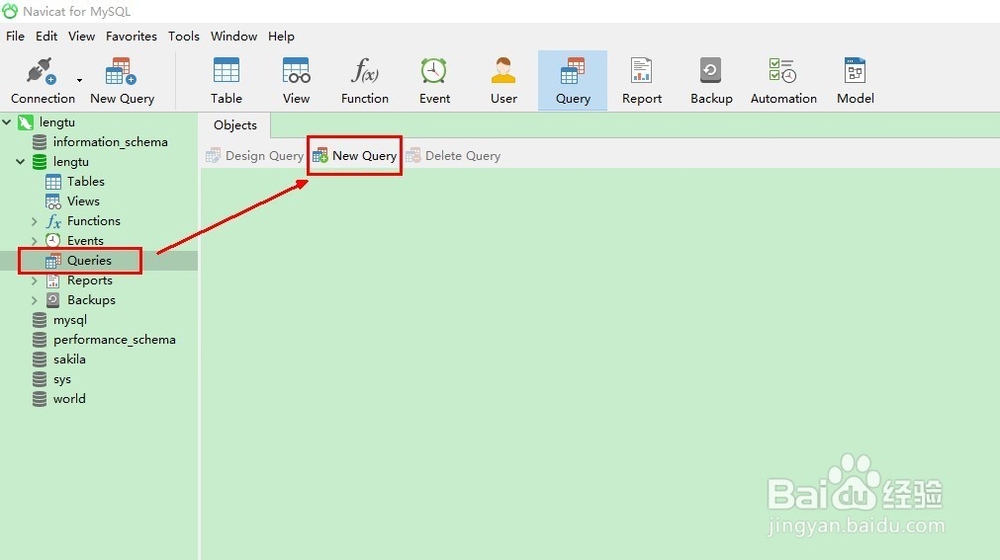Open the Backup toolbar icon
Viewport: 1000px width, 560px height.
click(x=711, y=80)
